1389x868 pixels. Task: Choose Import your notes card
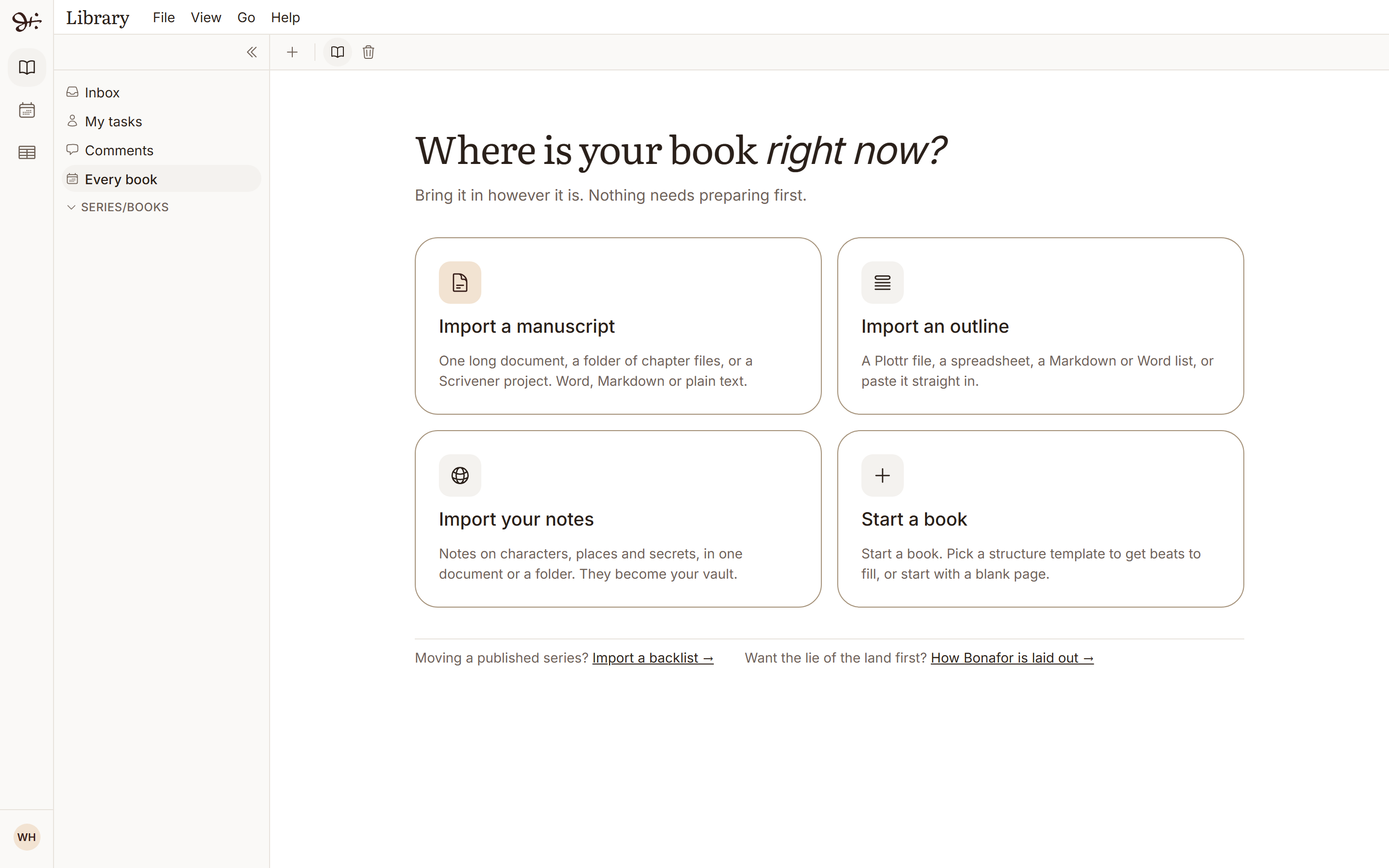coord(618,519)
